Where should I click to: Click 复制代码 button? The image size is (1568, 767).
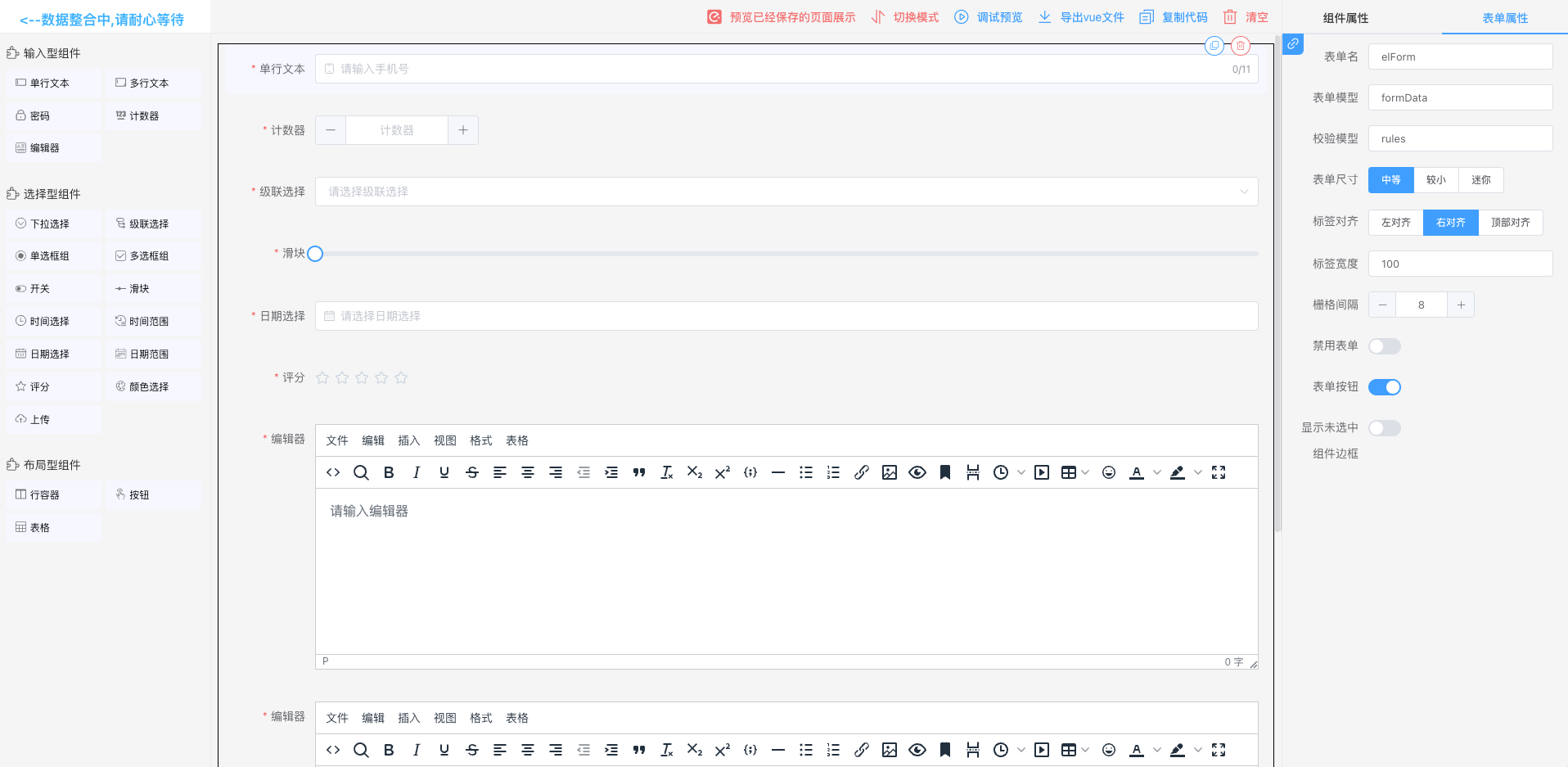pos(1174,17)
